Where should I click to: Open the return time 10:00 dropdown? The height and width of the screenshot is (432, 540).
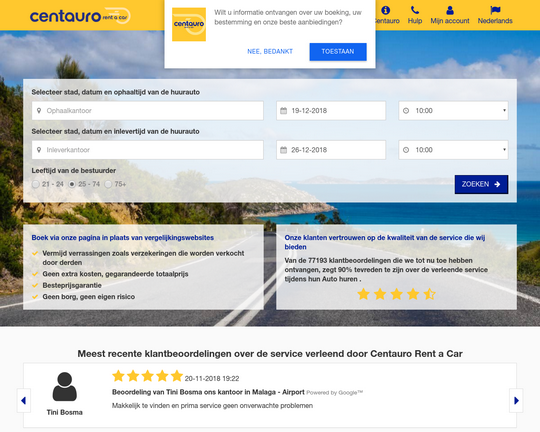tap(453, 150)
